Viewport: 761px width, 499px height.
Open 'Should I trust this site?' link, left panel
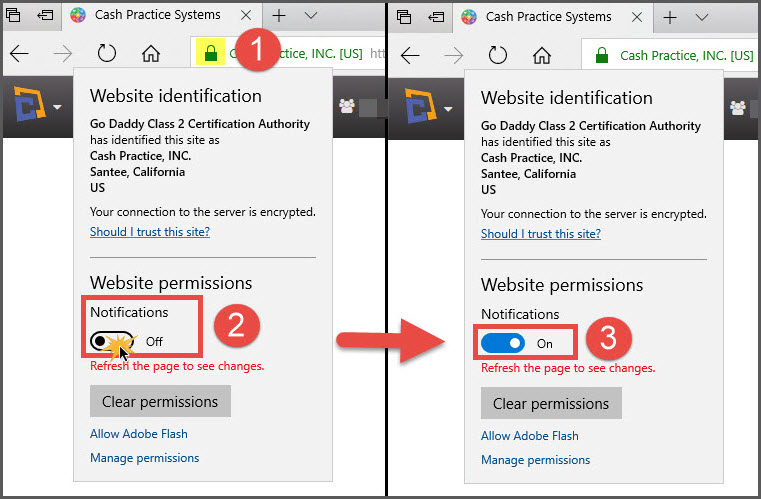[150, 232]
